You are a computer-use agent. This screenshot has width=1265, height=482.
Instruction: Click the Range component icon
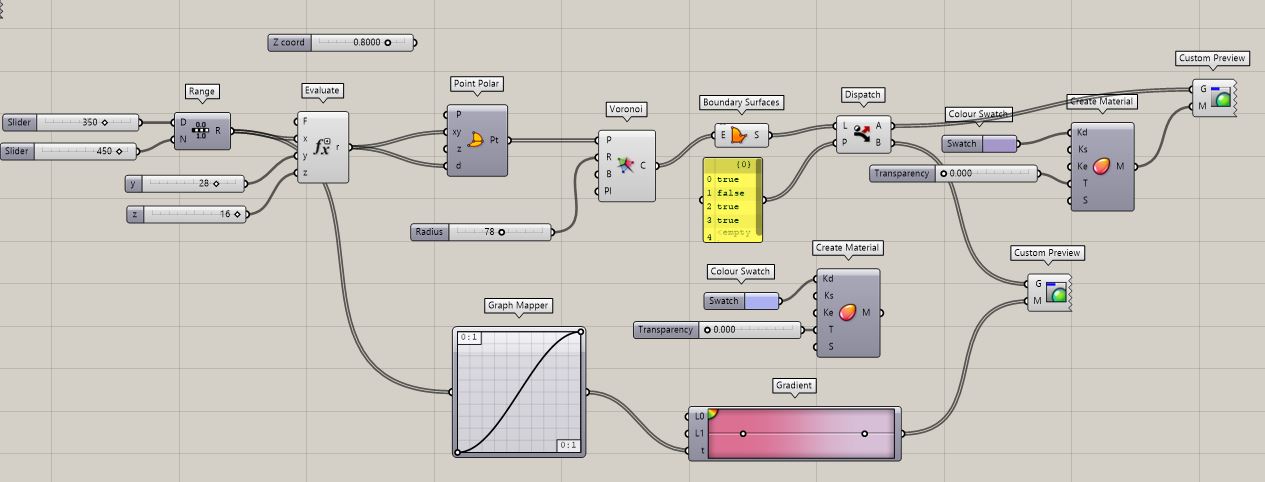click(x=201, y=131)
